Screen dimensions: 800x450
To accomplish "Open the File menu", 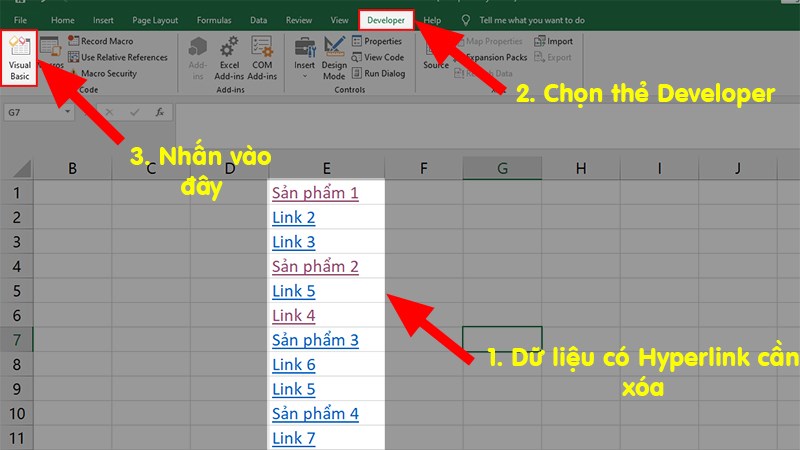I will pyautogui.click(x=20, y=20).
